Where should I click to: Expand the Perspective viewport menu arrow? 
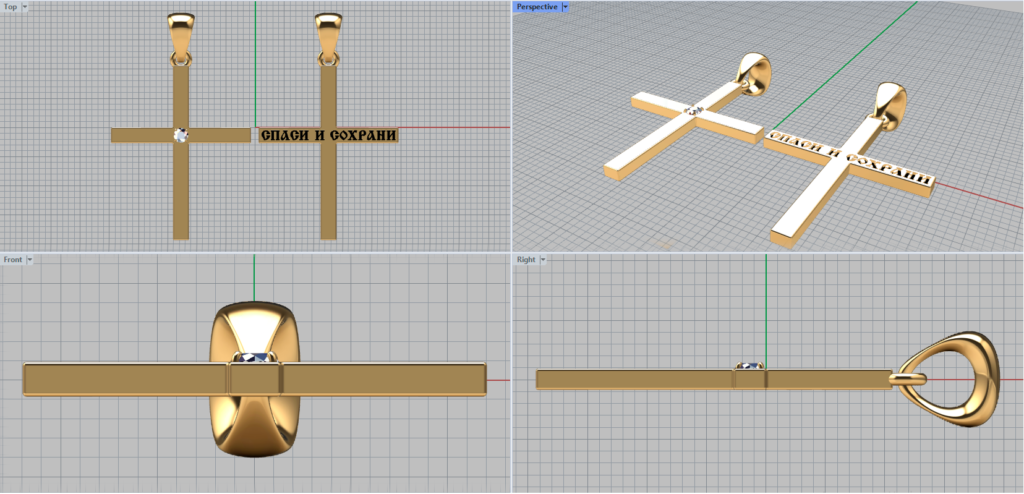tap(565, 6)
